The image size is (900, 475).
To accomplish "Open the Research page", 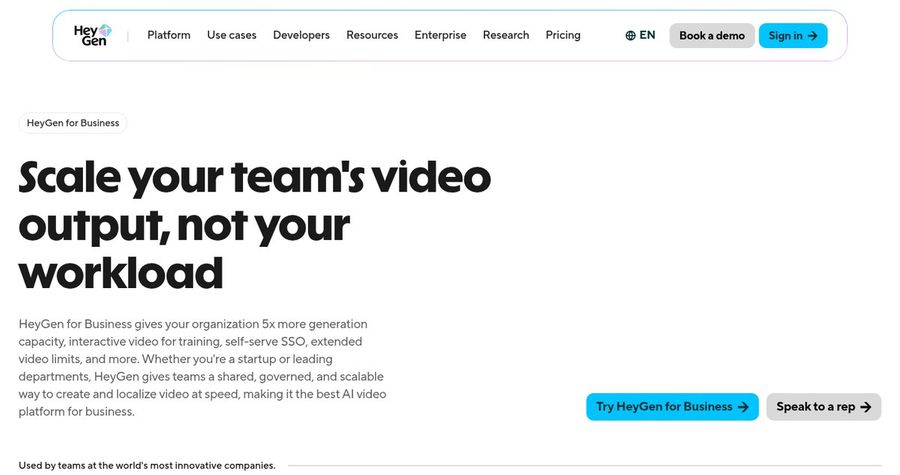I will [506, 35].
